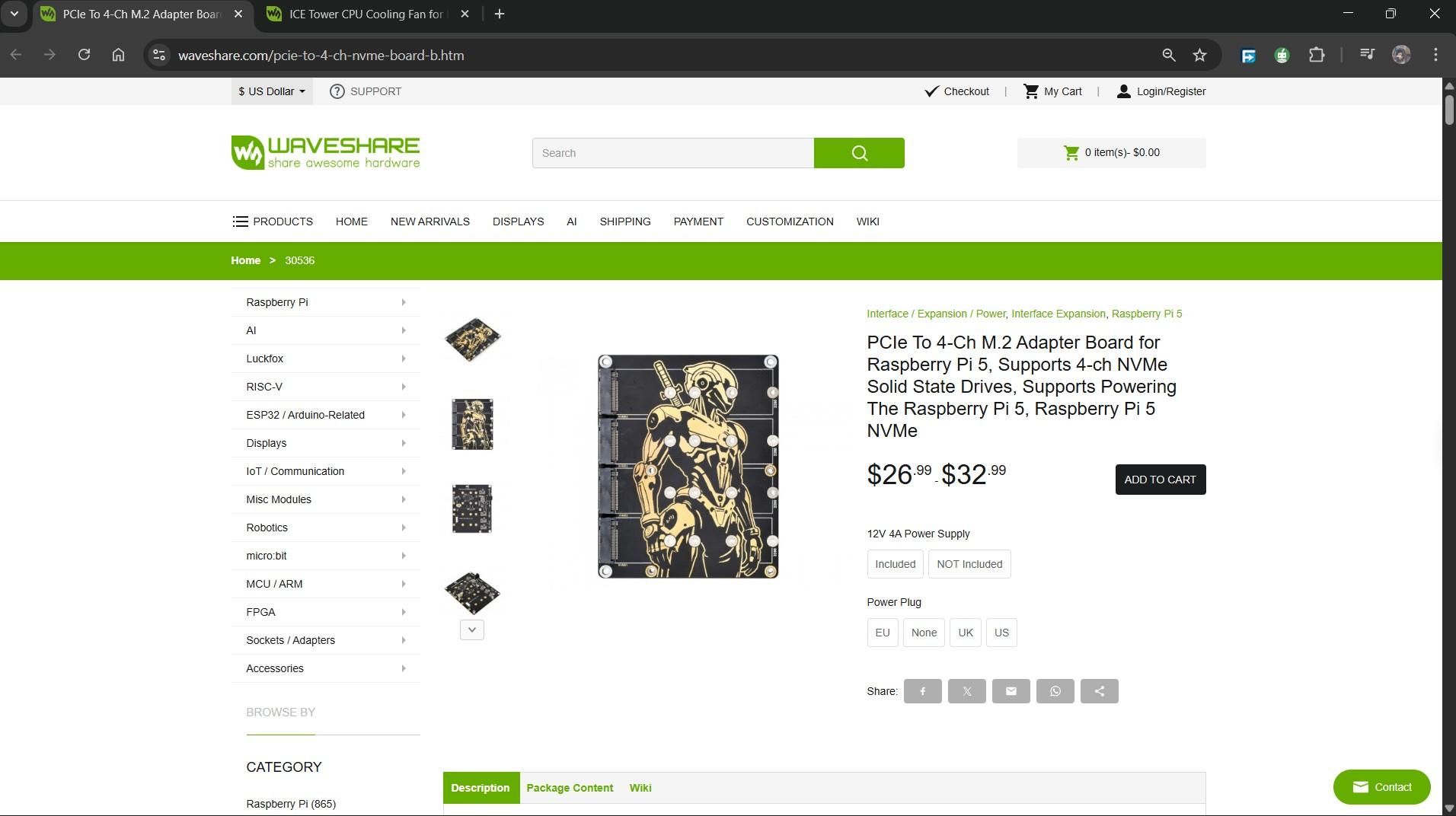Viewport: 1456px width, 816px height.
Task: Click the browser address bar URL
Action: (321, 56)
